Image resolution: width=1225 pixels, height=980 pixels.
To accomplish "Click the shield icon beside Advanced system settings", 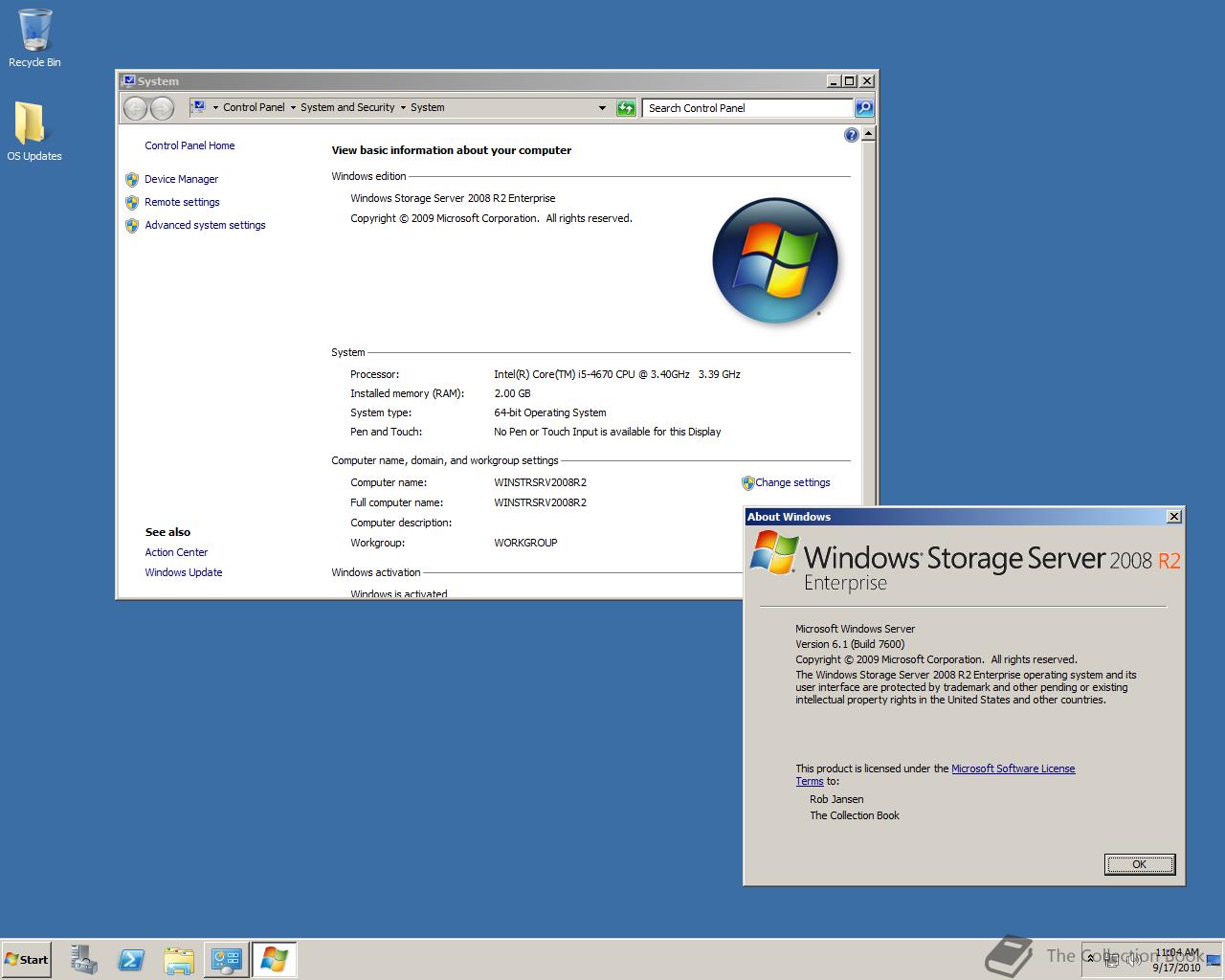I will point(132,226).
